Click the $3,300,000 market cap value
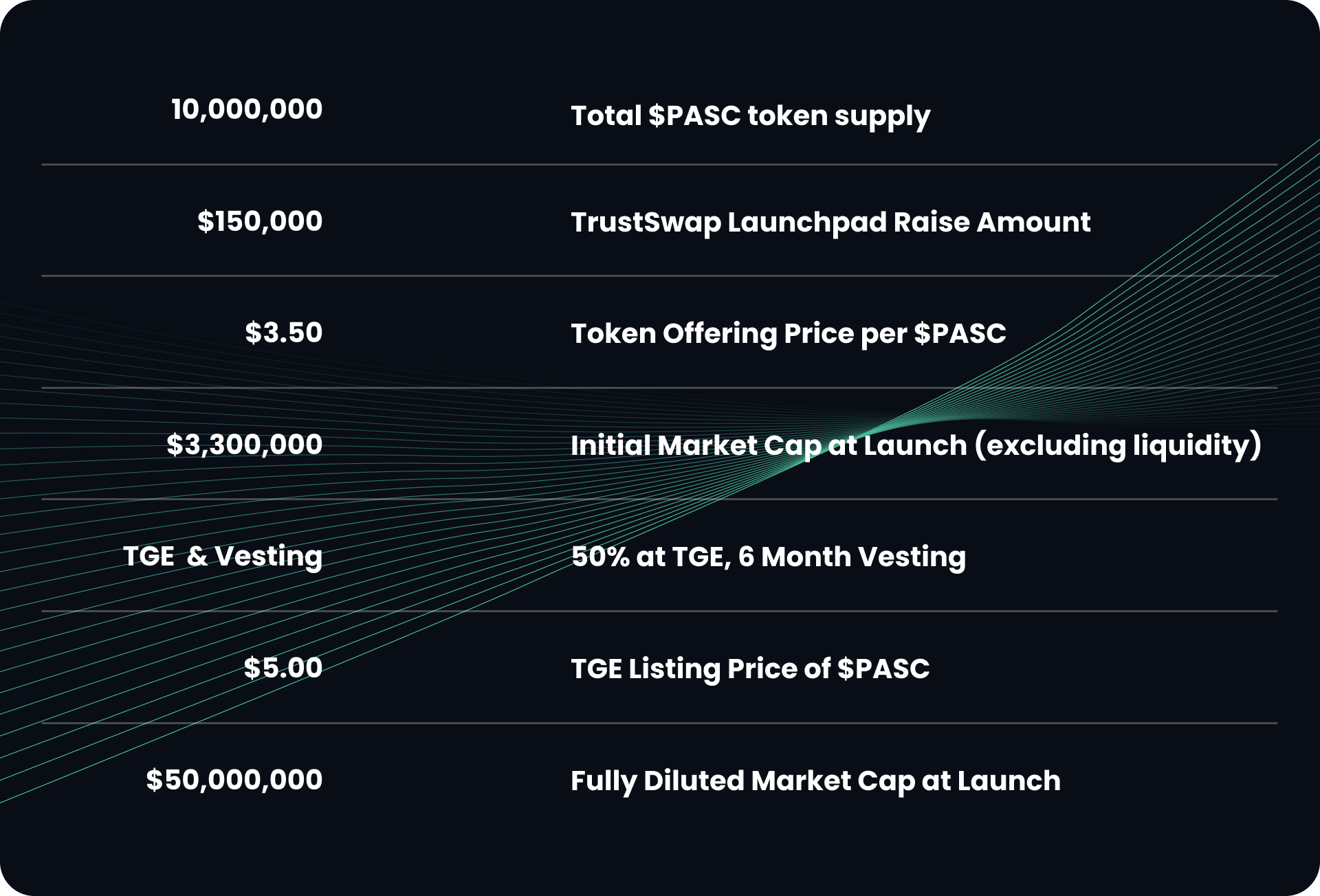This screenshot has width=1320, height=896. coord(245,445)
